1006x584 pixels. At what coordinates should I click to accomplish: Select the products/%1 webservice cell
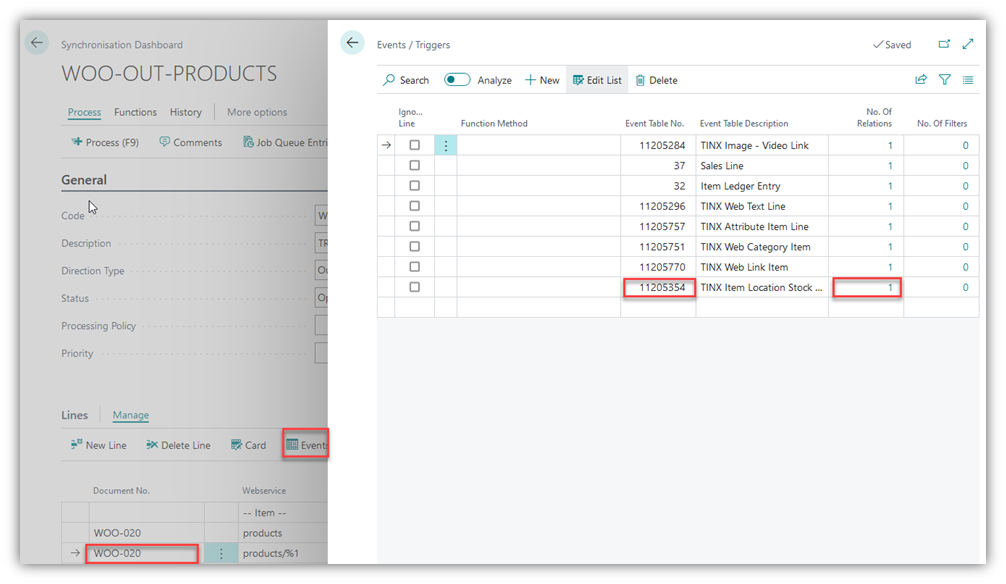283,553
